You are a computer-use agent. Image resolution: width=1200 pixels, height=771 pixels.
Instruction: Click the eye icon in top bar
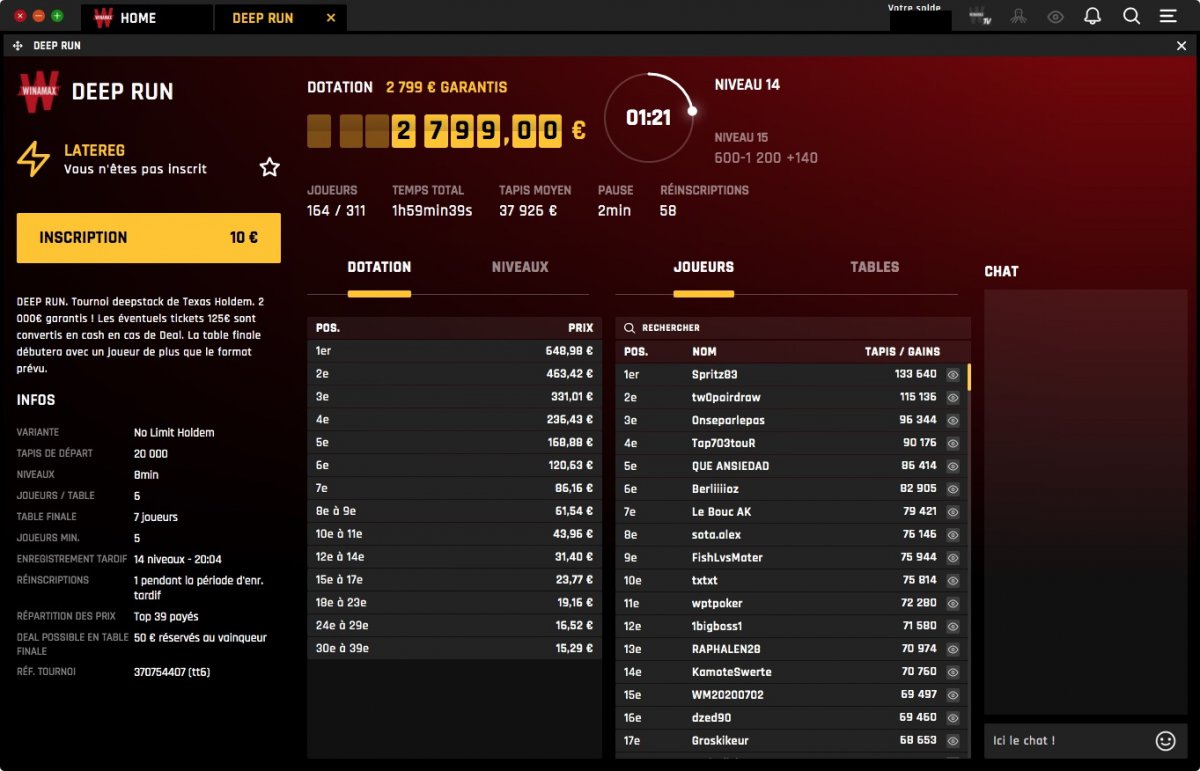[1055, 17]
